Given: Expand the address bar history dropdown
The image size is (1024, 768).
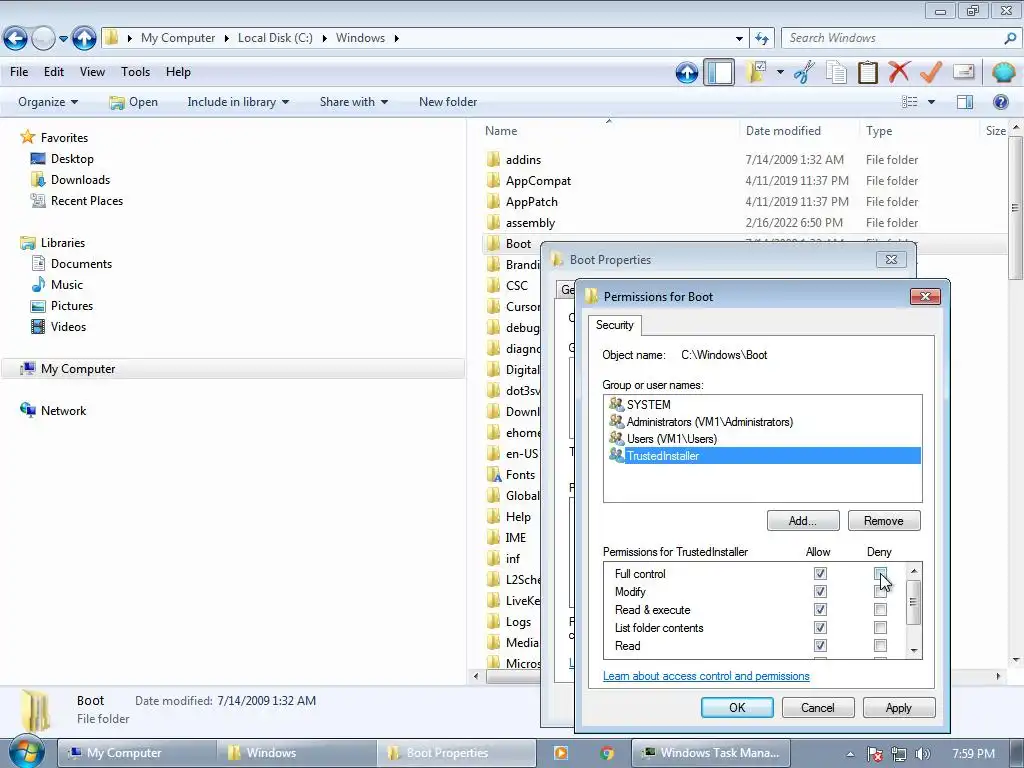Looking at the screenshot, I should coord(739,39).
